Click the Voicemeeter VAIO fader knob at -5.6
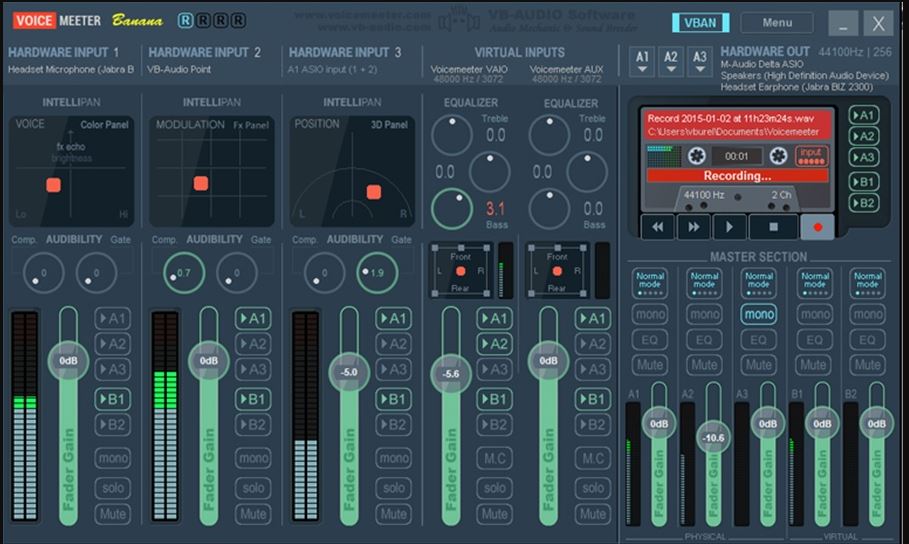Image resolution: width=909 pixels, height=544 pixels. point(450,374)
